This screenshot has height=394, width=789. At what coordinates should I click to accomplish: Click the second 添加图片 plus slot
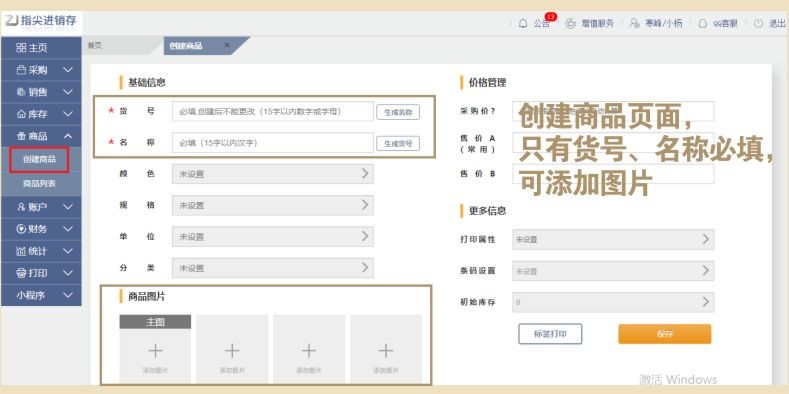click(232, 350)
